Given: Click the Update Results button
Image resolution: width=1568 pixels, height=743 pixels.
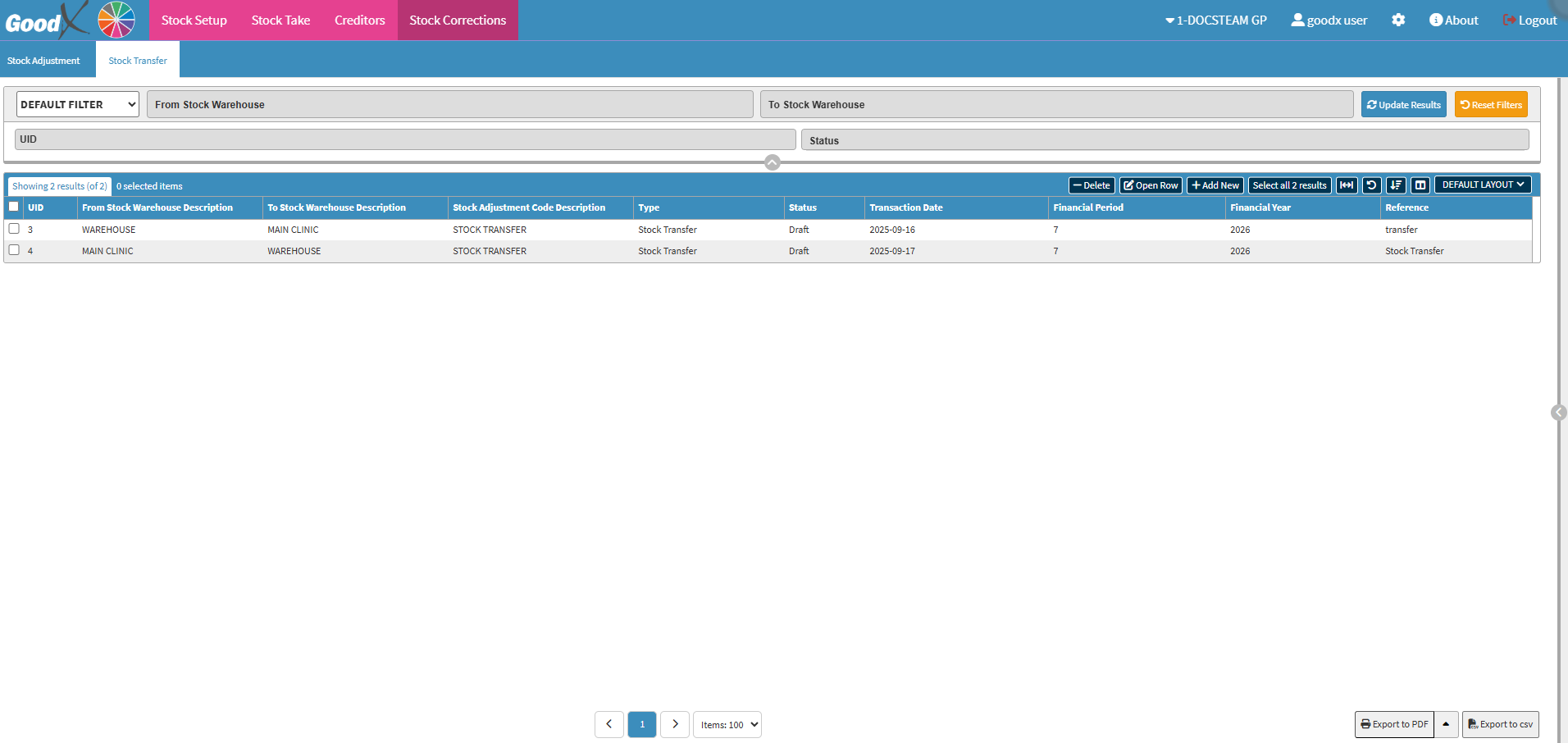Looking at the screenshot, I should click(1403, 104).
